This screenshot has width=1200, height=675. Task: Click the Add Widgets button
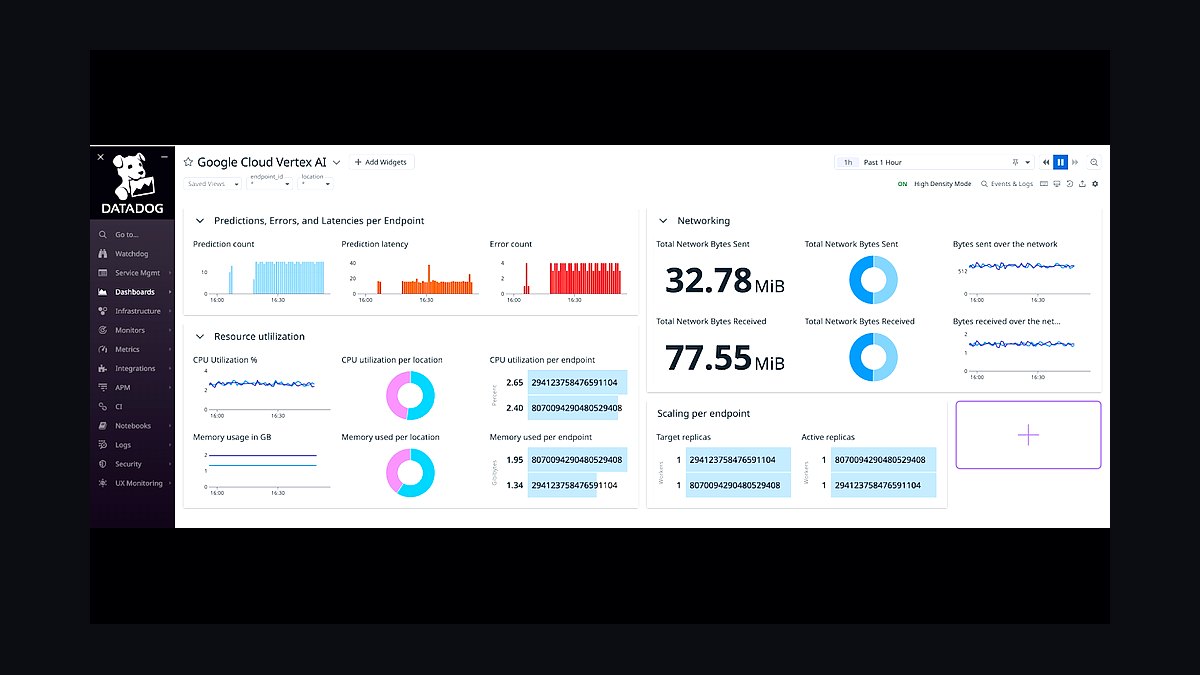[381, 162]
